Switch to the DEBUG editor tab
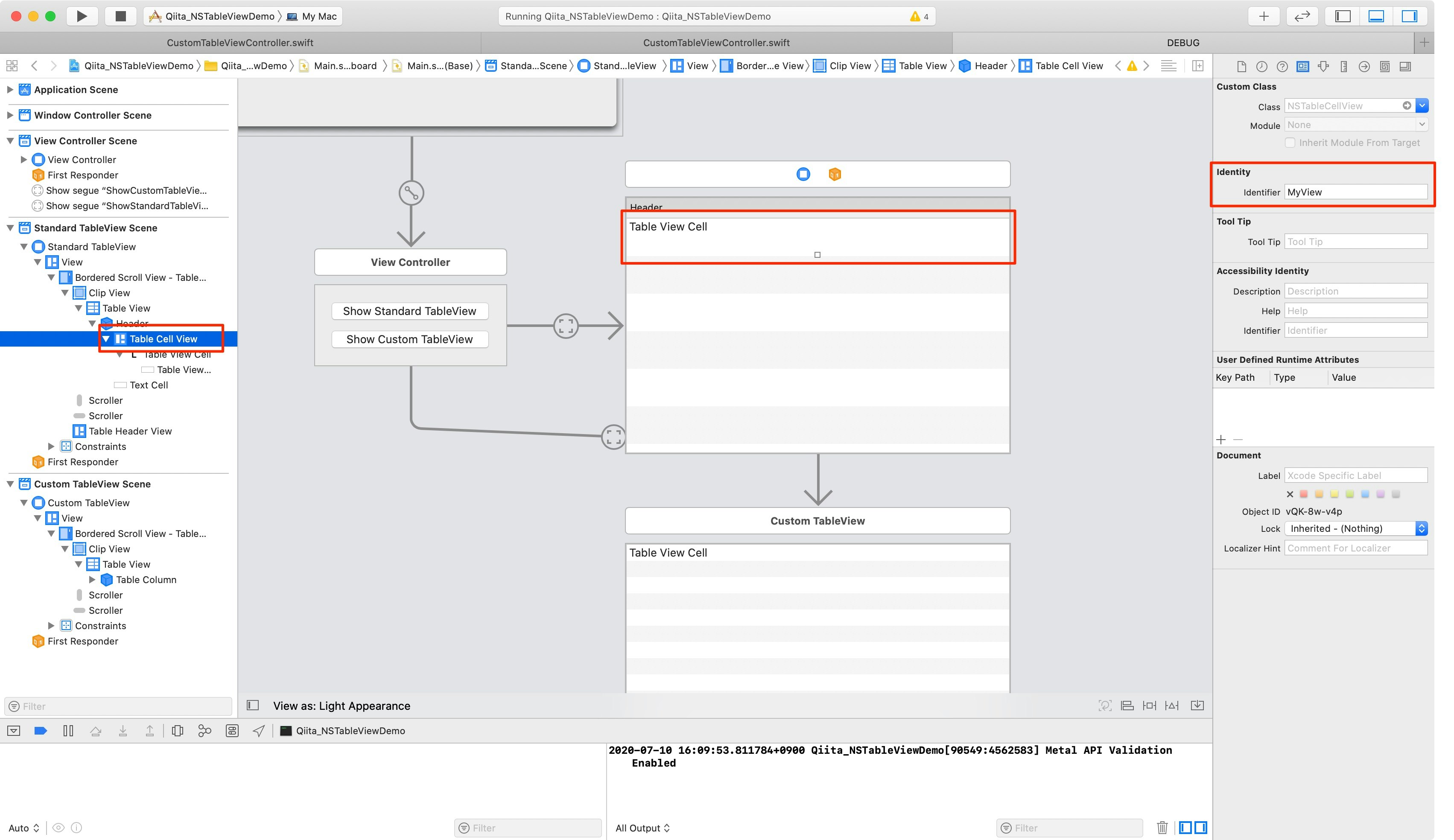The image size is (1454, 840). point(1183,43)
